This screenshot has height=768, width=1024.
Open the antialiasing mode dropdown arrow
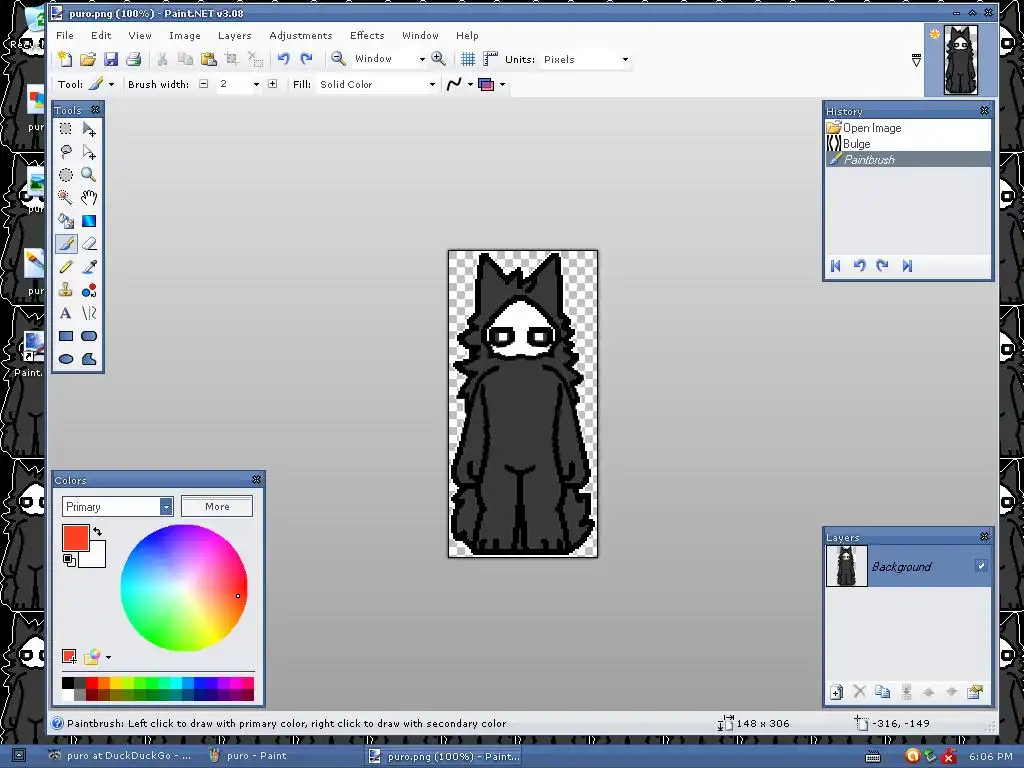(x=470, y=84)
